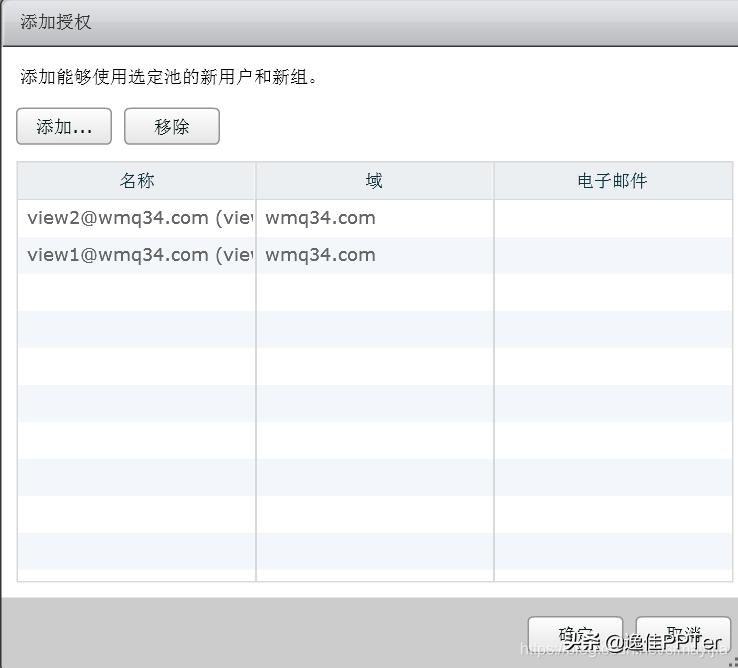Click the 添加... button
The image size is (738, 668).
(x=64, y=126)
